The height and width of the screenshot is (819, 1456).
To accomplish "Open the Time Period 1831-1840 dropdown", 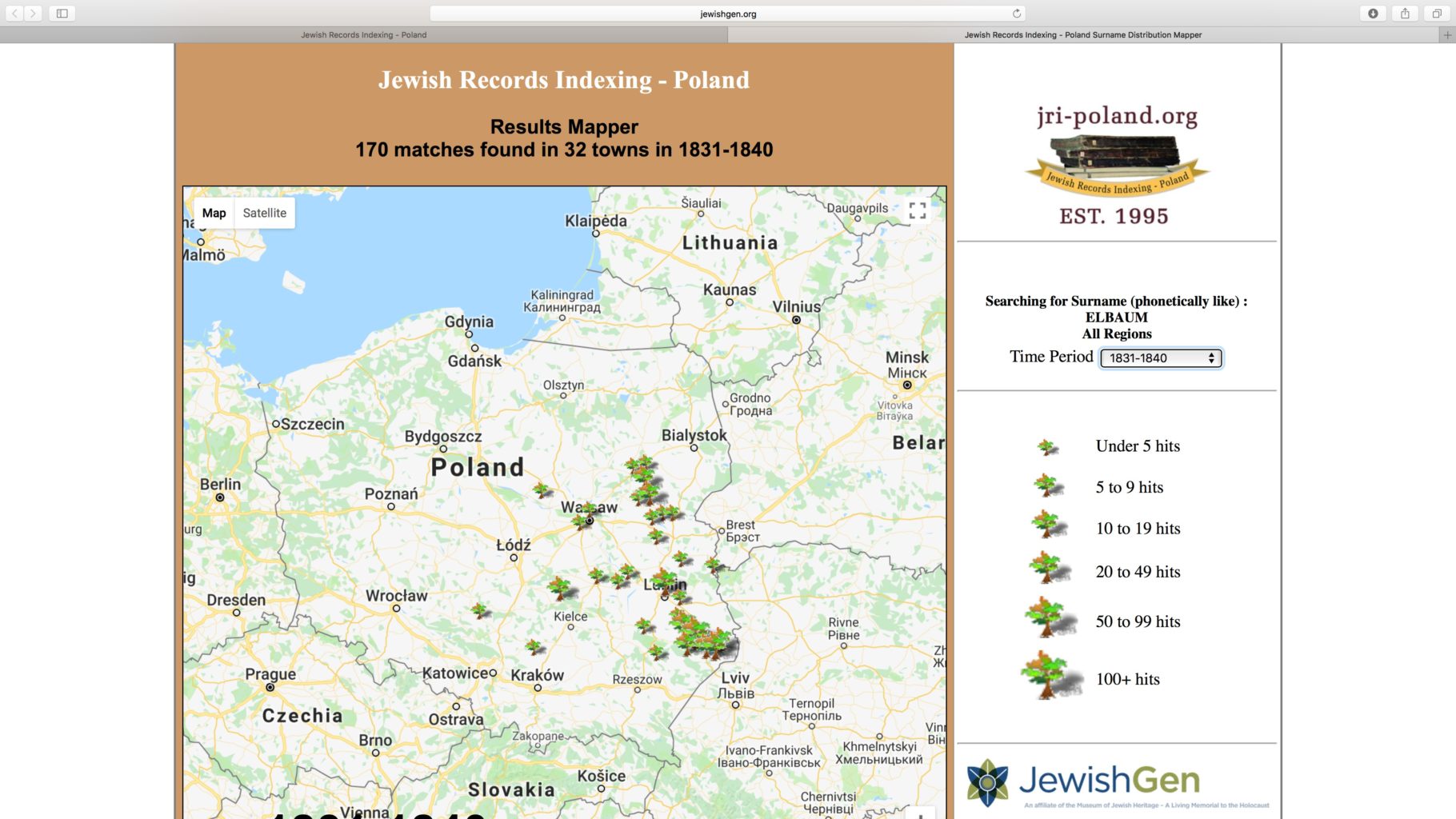I will pyautogui.click(x=1161, y=358).
